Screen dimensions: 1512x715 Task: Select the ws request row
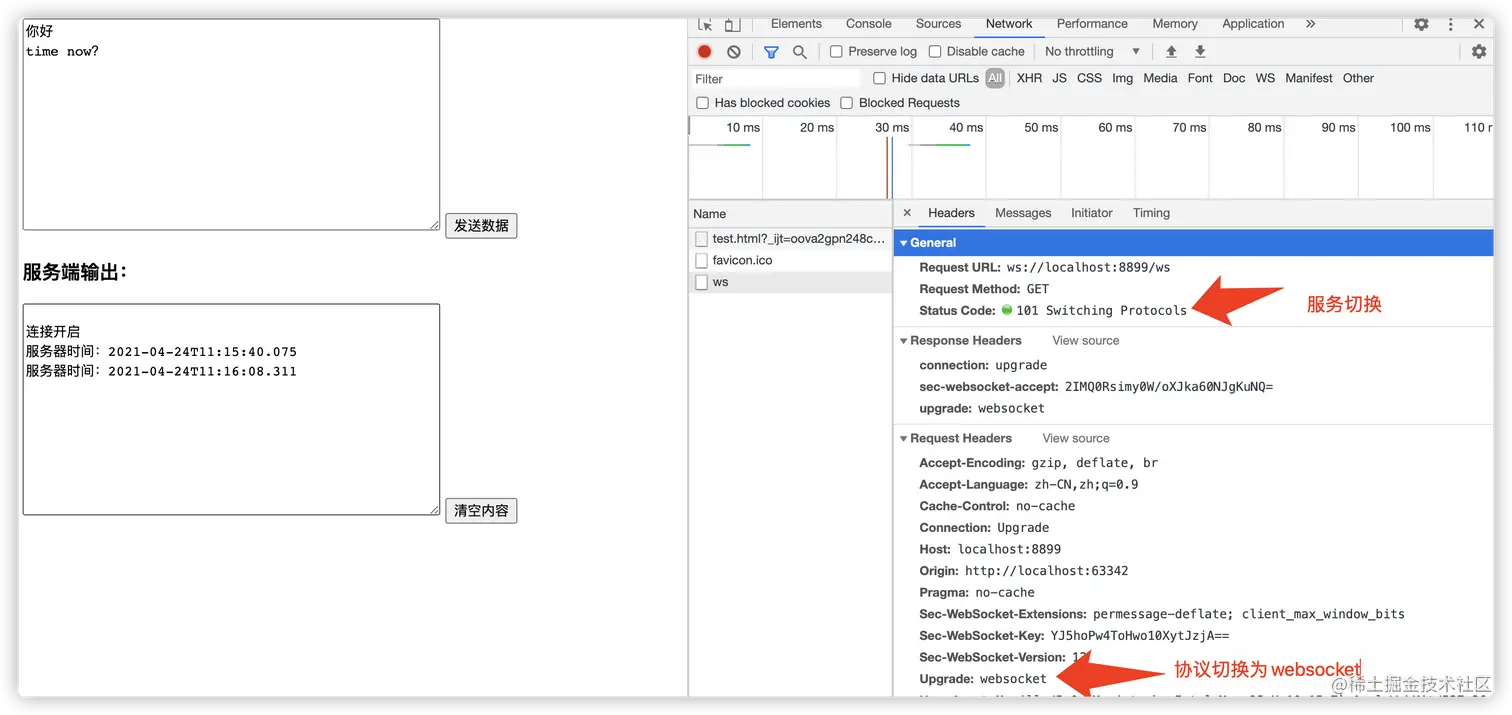coord(790,282)
